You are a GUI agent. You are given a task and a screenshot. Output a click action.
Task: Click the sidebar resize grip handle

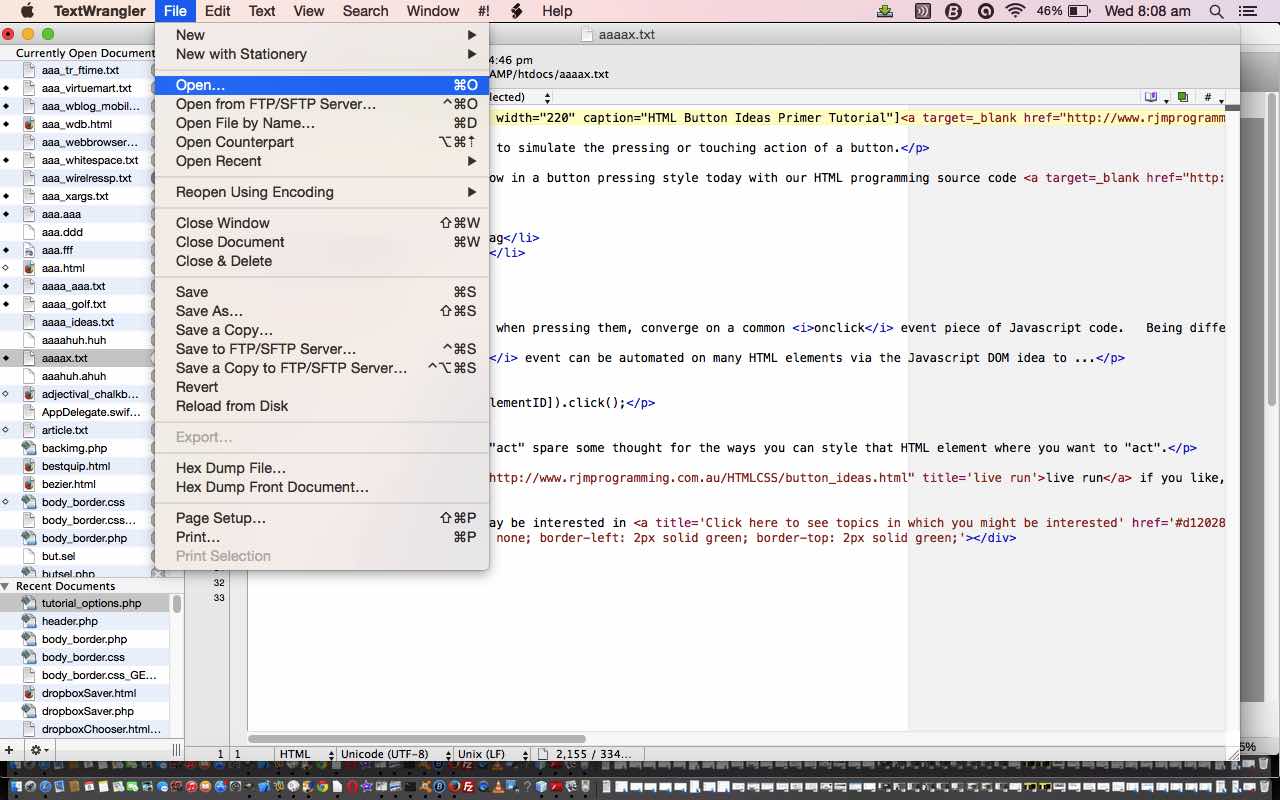177,749
